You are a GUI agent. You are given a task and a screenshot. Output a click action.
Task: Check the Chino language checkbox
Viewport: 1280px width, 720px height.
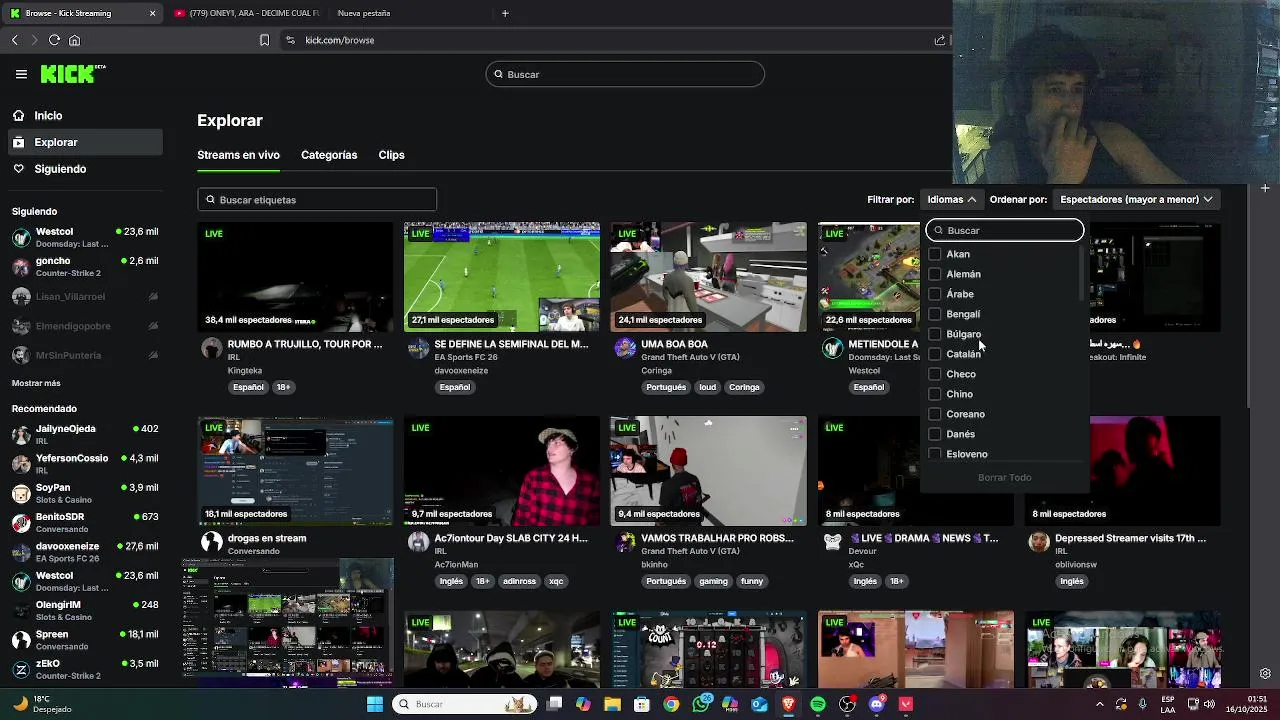[935, 394]
